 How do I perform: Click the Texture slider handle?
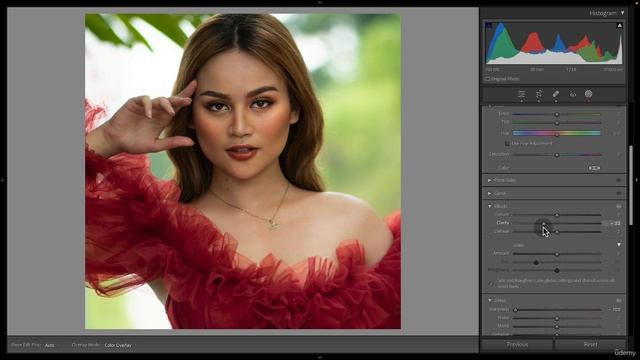click(x=556, y=215)
